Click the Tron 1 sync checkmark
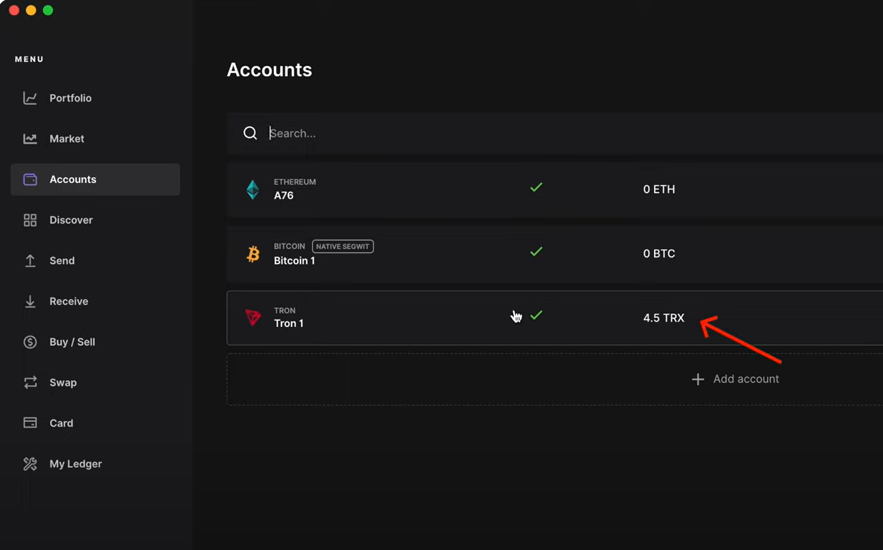Screen dimensions: 883x550 [x=537, y=315]
